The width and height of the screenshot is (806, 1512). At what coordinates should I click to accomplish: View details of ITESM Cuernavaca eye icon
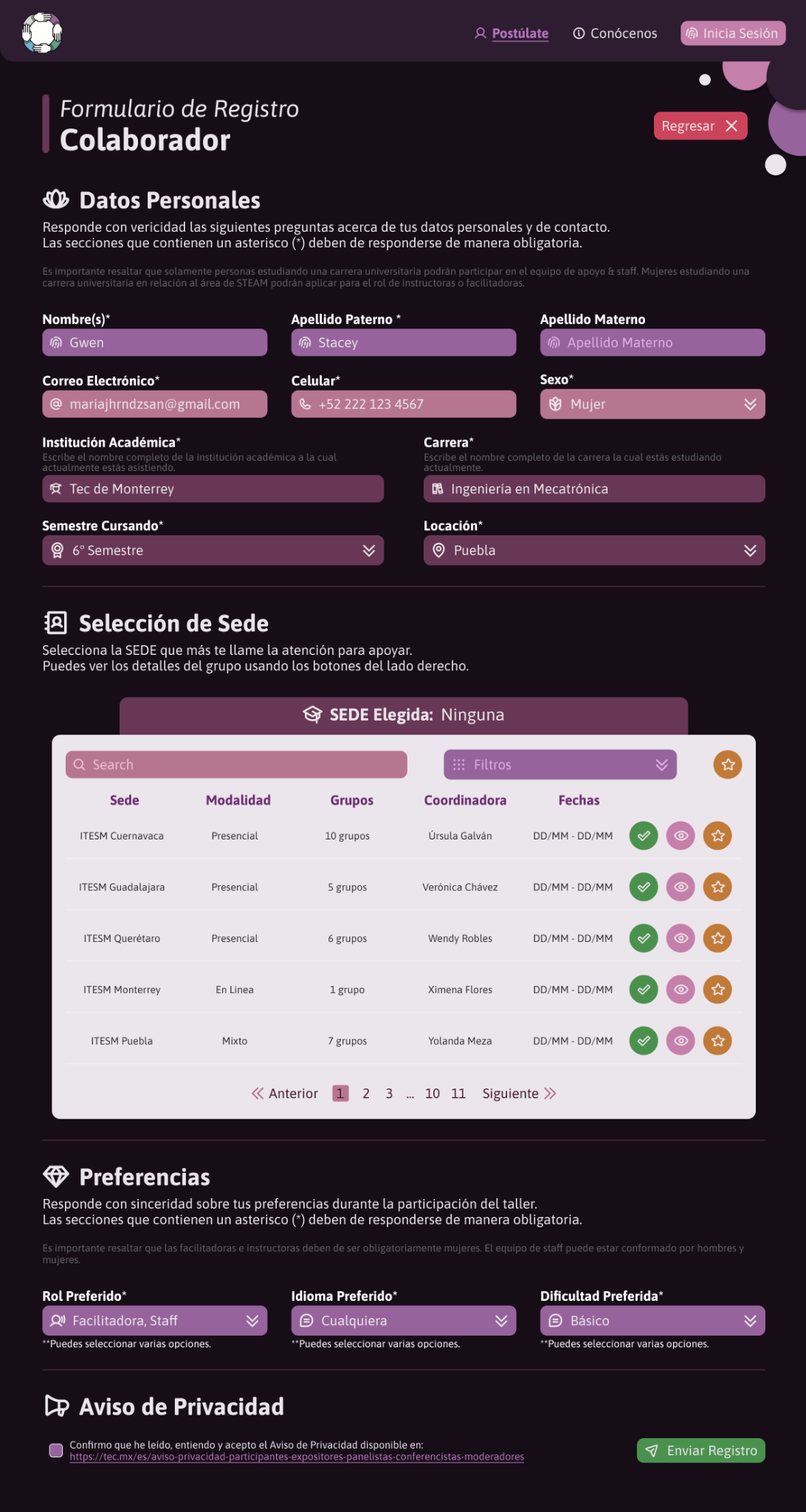681,836
